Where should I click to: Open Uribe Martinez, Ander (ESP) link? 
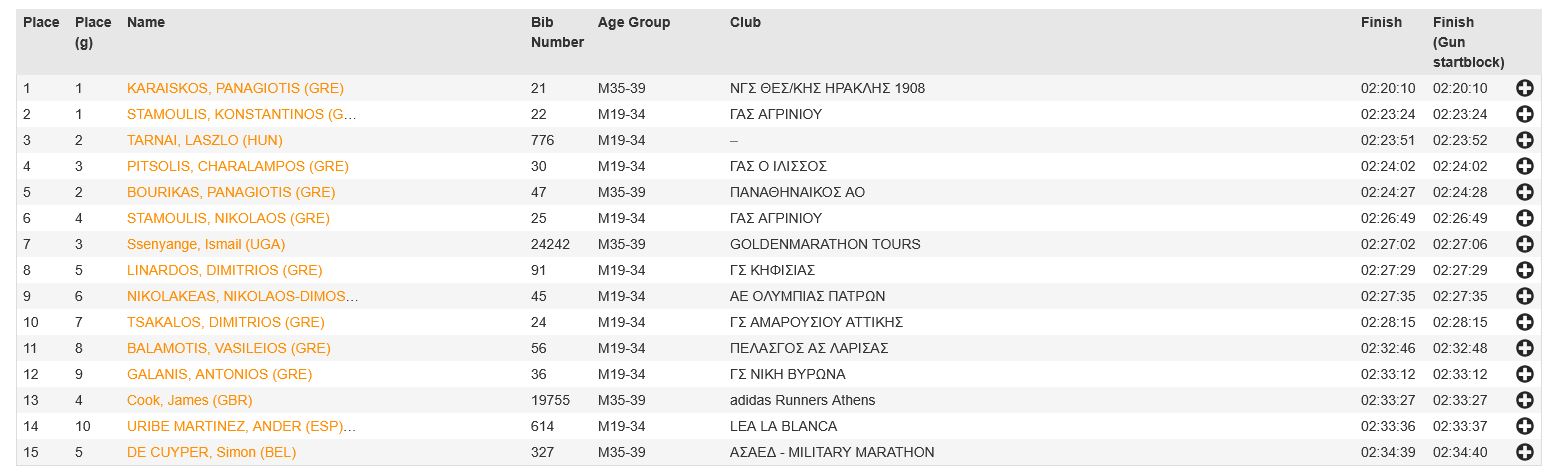point(241,426)
